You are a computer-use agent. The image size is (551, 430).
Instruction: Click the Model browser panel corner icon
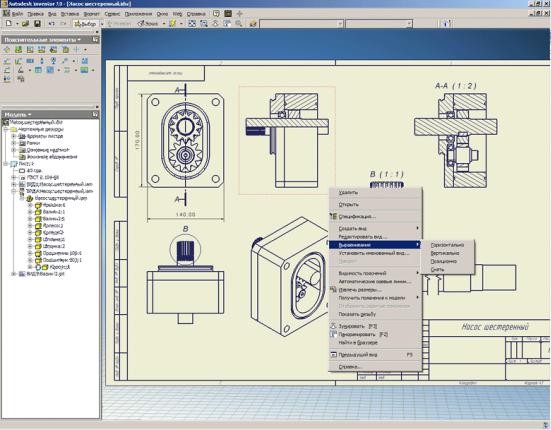click(95, 115)
